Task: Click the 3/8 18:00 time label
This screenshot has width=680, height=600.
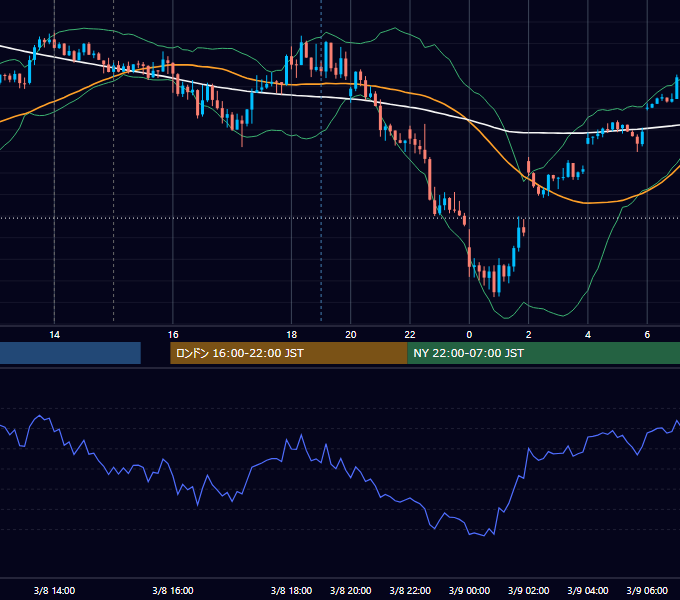Action: click(x=291, y=590)
